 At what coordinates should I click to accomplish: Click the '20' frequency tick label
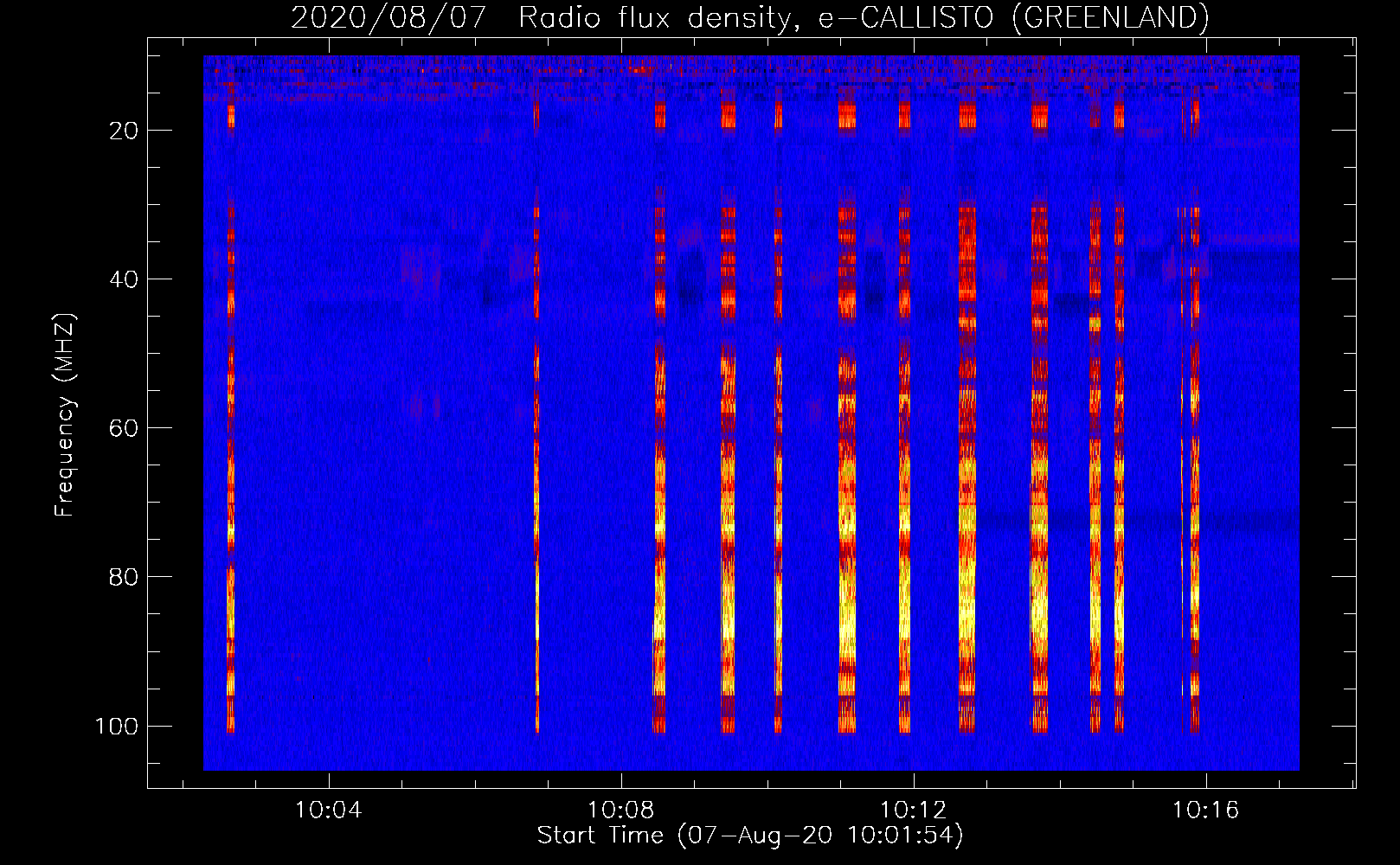click(124, 131)
